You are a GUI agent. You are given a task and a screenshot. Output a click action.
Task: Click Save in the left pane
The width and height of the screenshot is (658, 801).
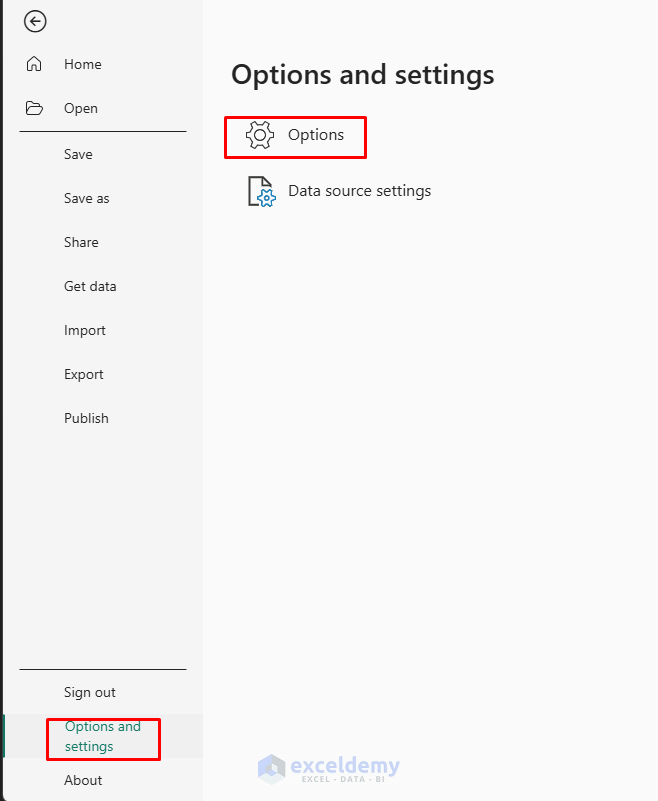(x=78, y=154)
